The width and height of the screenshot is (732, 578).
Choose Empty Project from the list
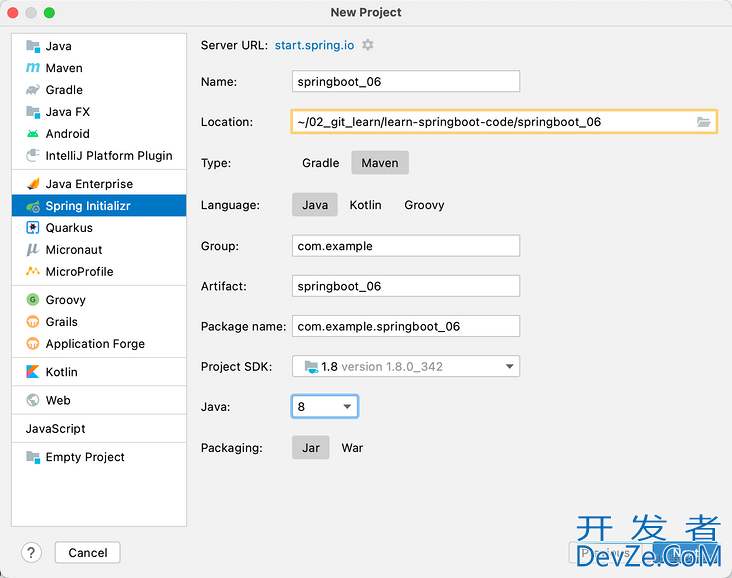pos(84,457)
